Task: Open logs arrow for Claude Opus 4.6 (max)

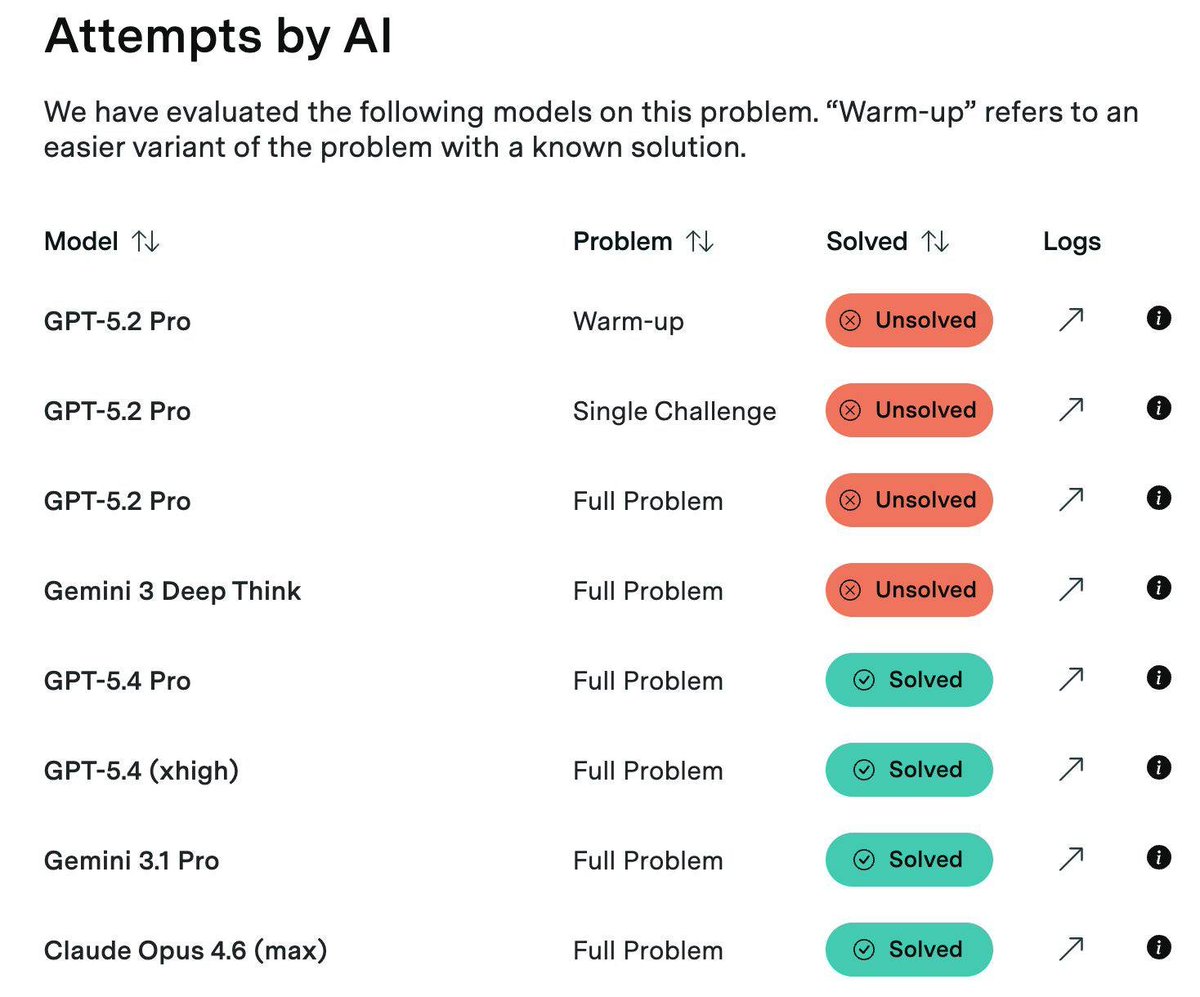Action: (1071, 949)
